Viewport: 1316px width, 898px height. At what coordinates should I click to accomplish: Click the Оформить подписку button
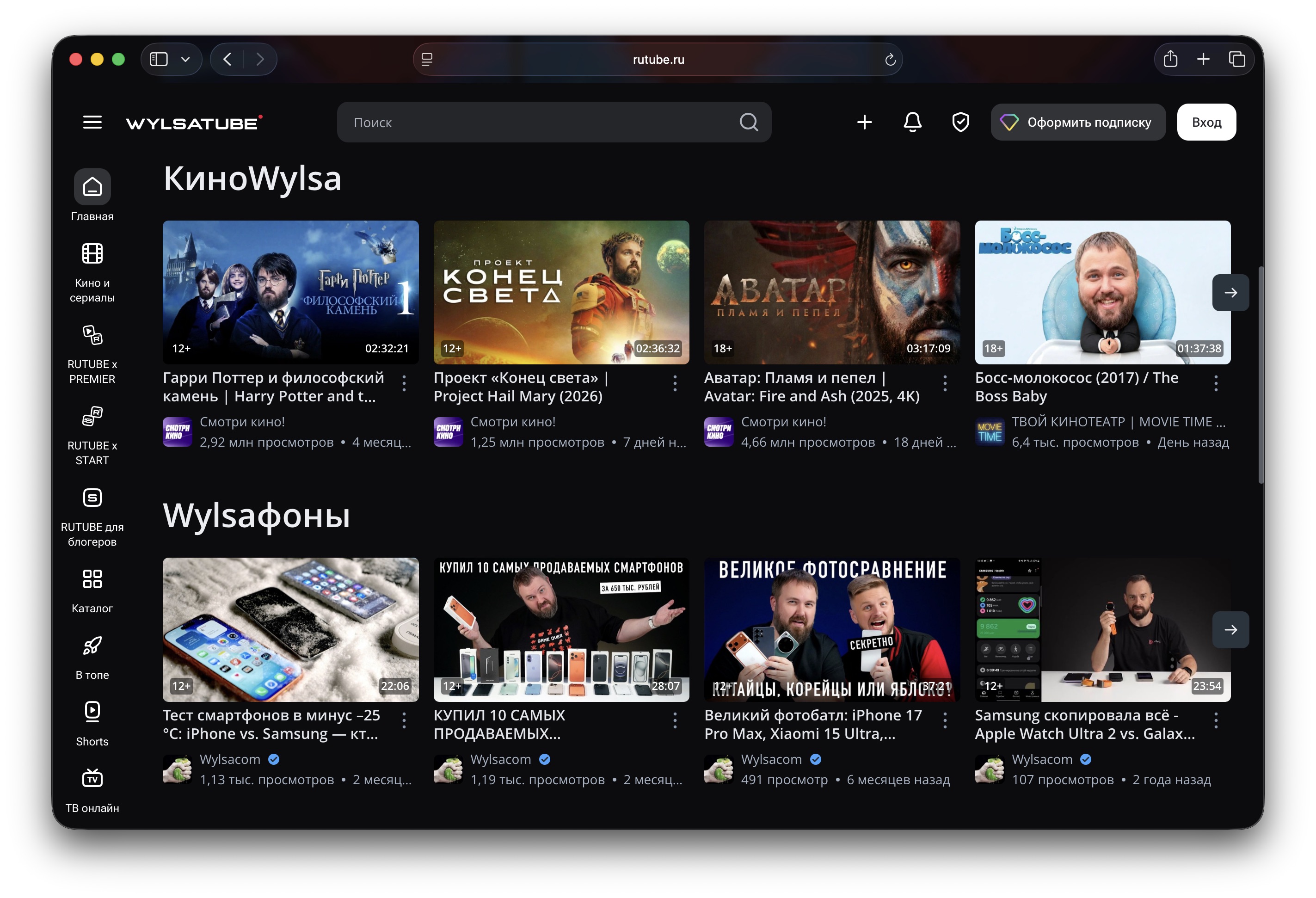[1077, 122]
